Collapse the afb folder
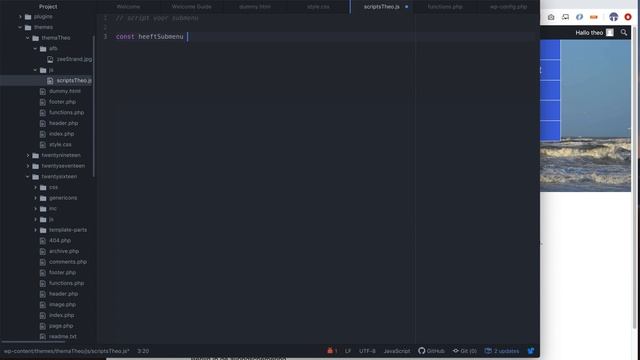The image size is (640, 360). [35, 49]
